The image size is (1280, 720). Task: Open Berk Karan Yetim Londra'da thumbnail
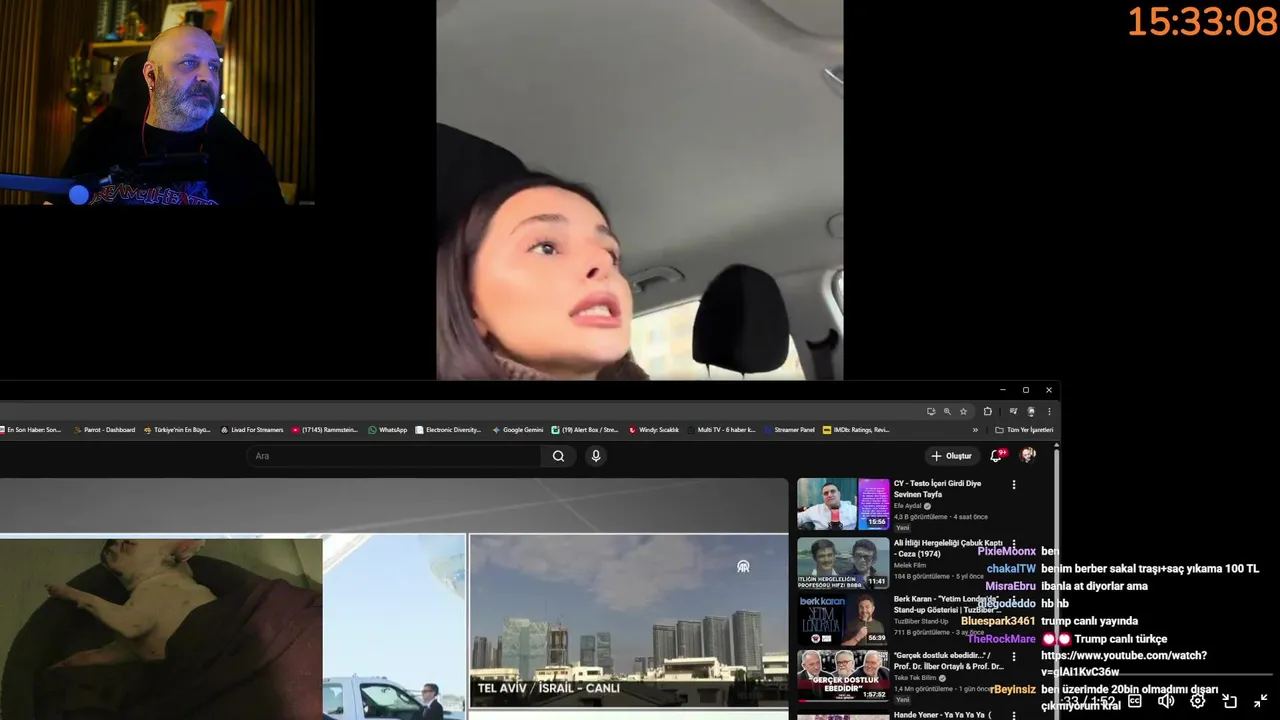(x=843, y=619)
